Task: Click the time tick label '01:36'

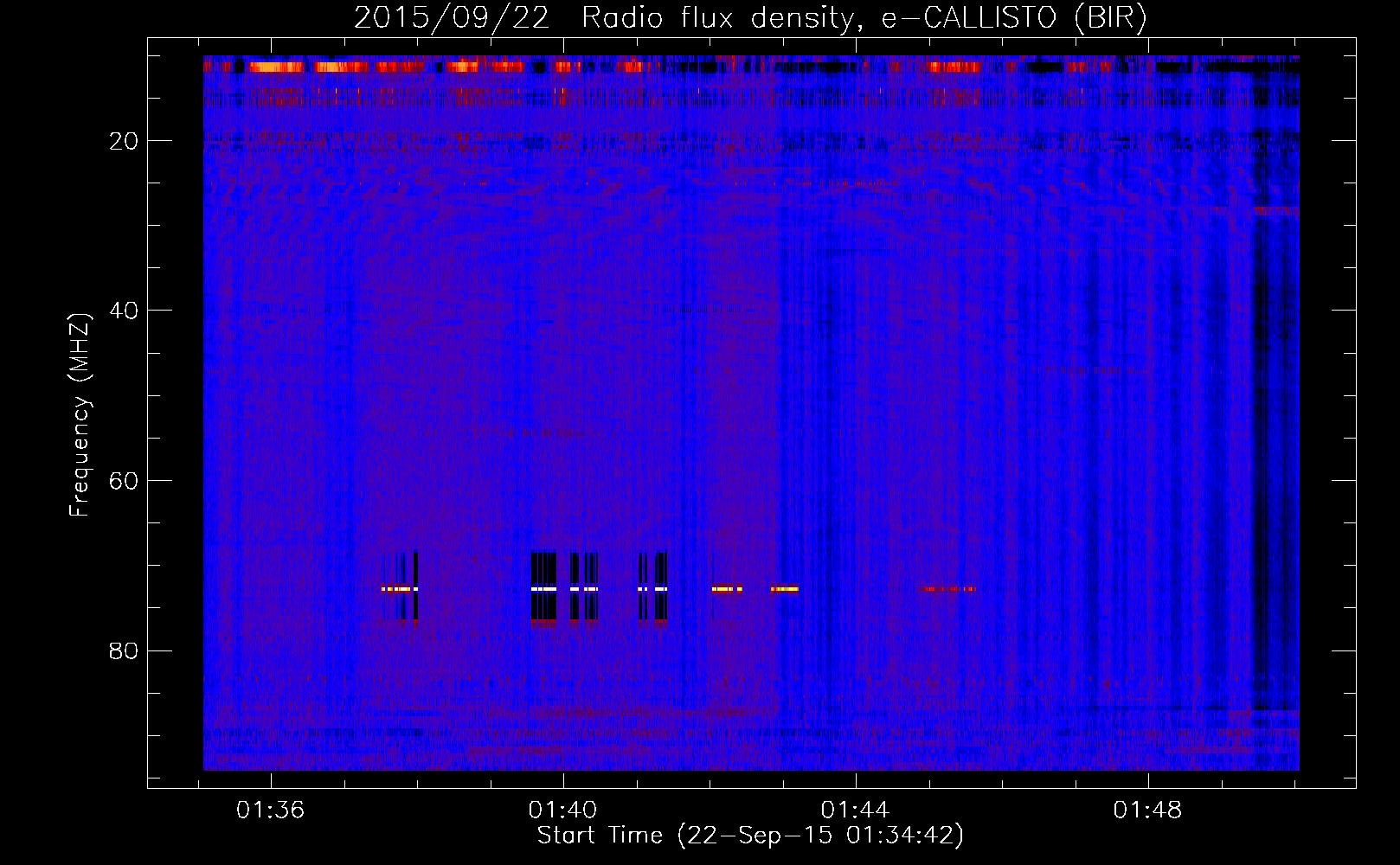Action: pos(271,811)
